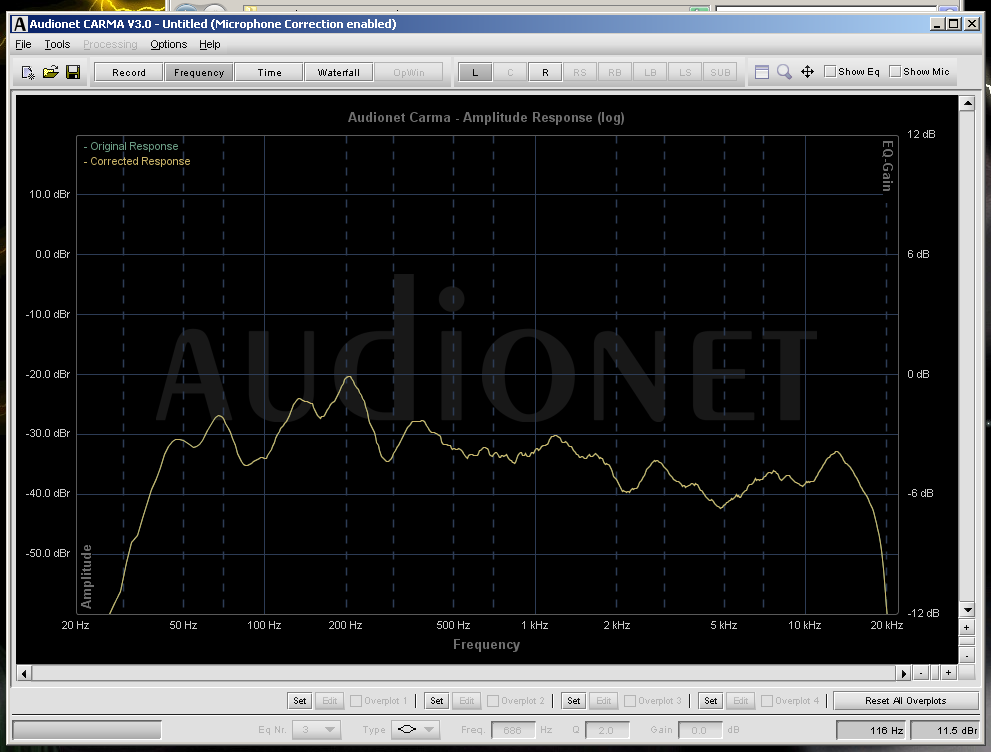This screenshot has height=752, width=991.
Task: Click the vertical scrollbar up arrow
Action: [967, 103]
